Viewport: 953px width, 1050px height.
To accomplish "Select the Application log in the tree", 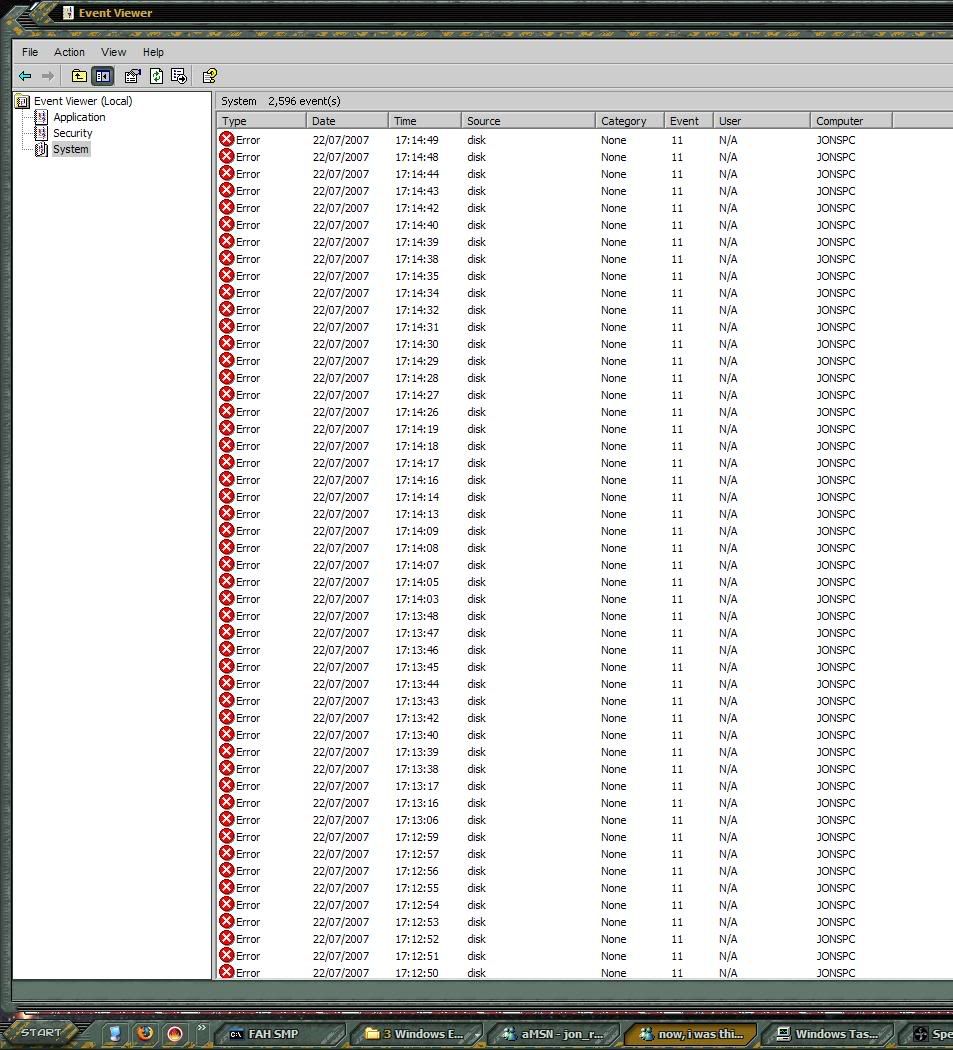I will point(79,116).
